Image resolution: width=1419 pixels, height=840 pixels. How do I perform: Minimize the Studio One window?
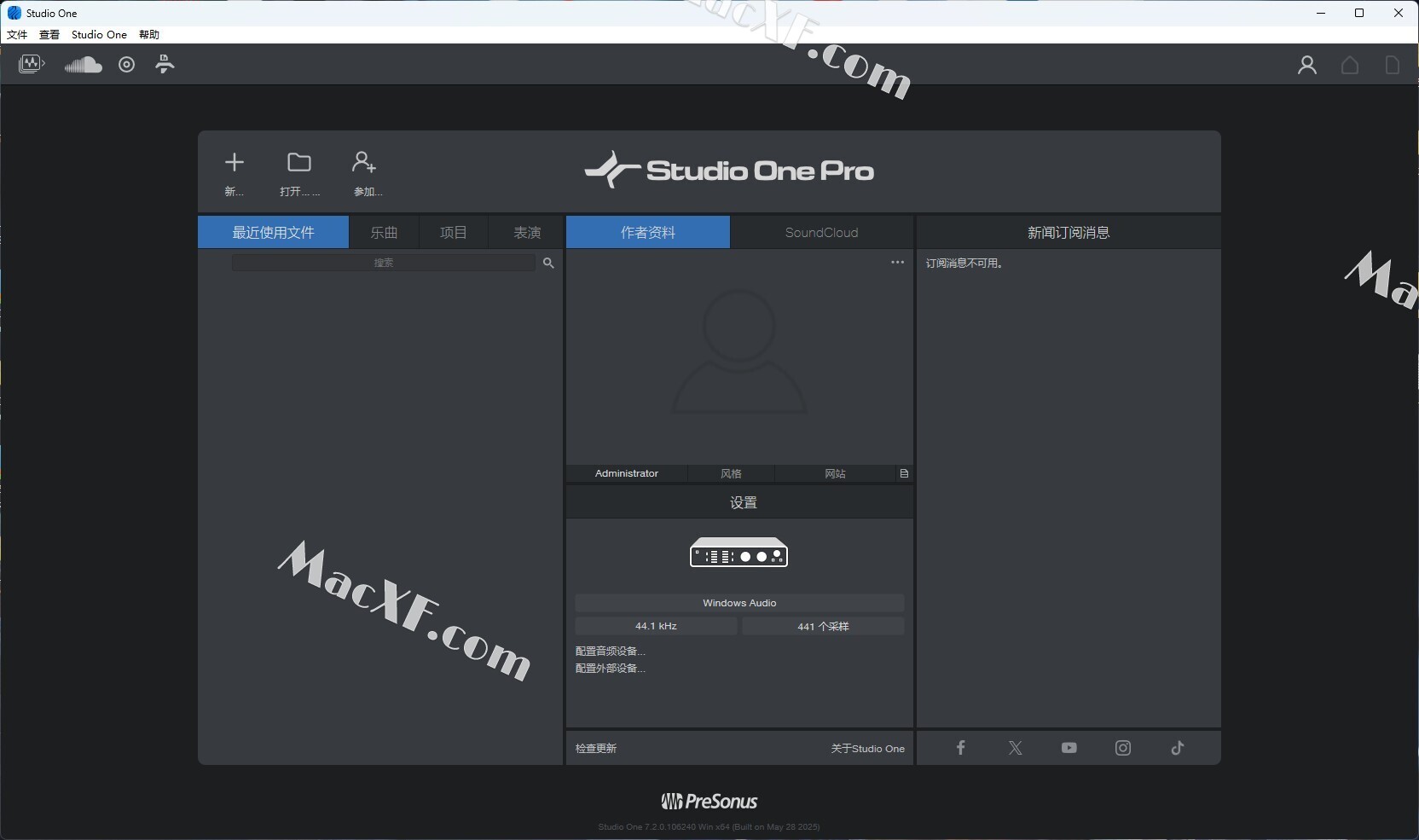tap(1322, 13)
